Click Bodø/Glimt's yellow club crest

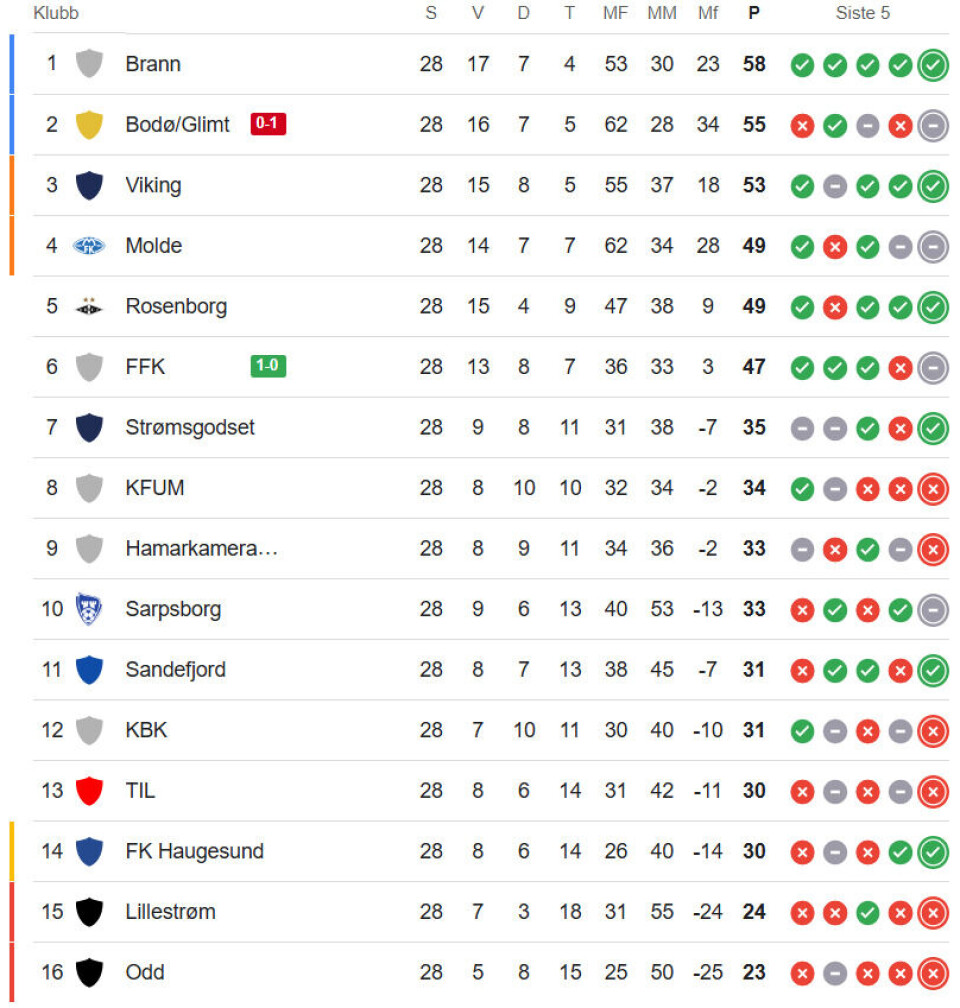pyautogui.click(x=89, y=125)
